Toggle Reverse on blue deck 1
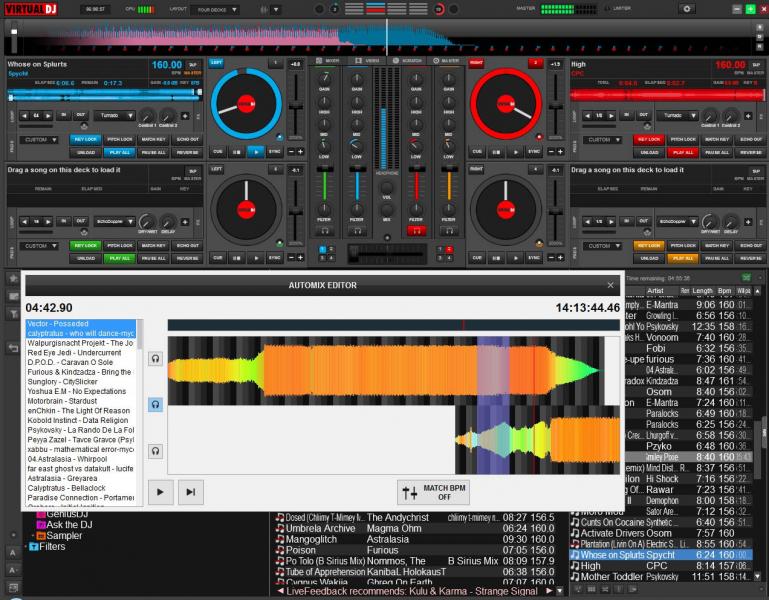 pyautogui.click(x=187, y=153)
